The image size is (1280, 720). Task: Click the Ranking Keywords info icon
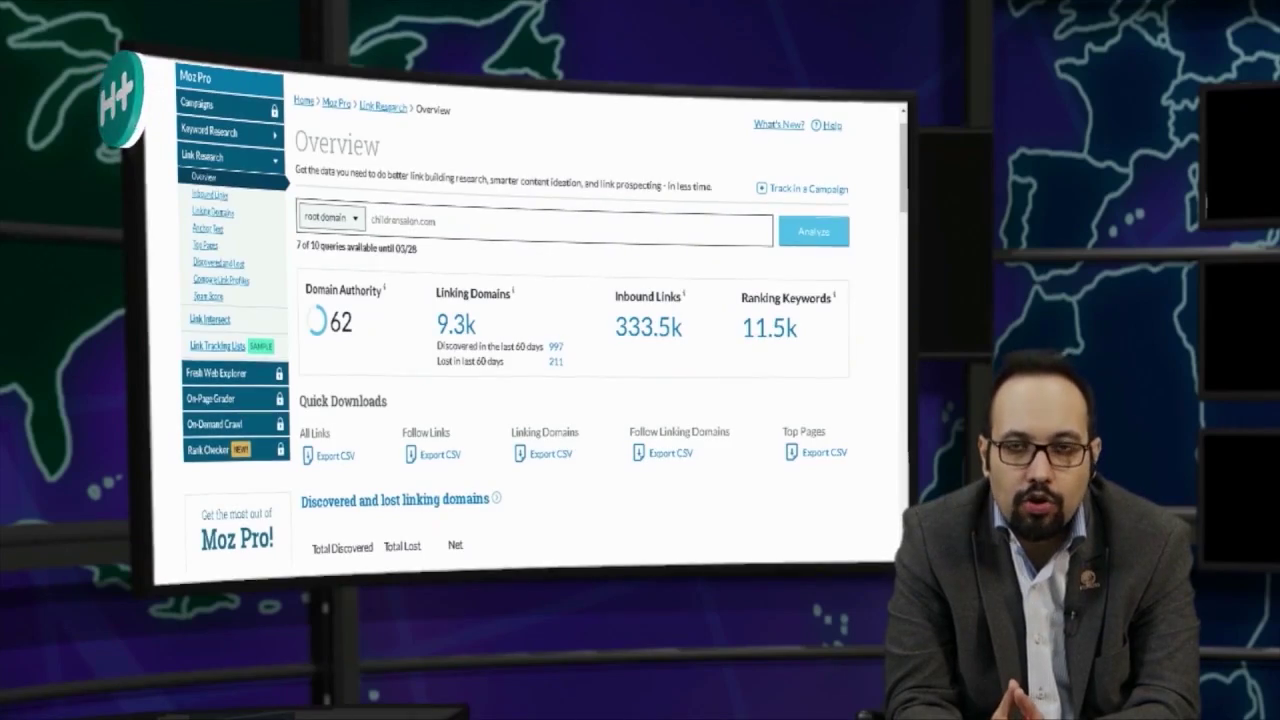click(x=835, y=295)
